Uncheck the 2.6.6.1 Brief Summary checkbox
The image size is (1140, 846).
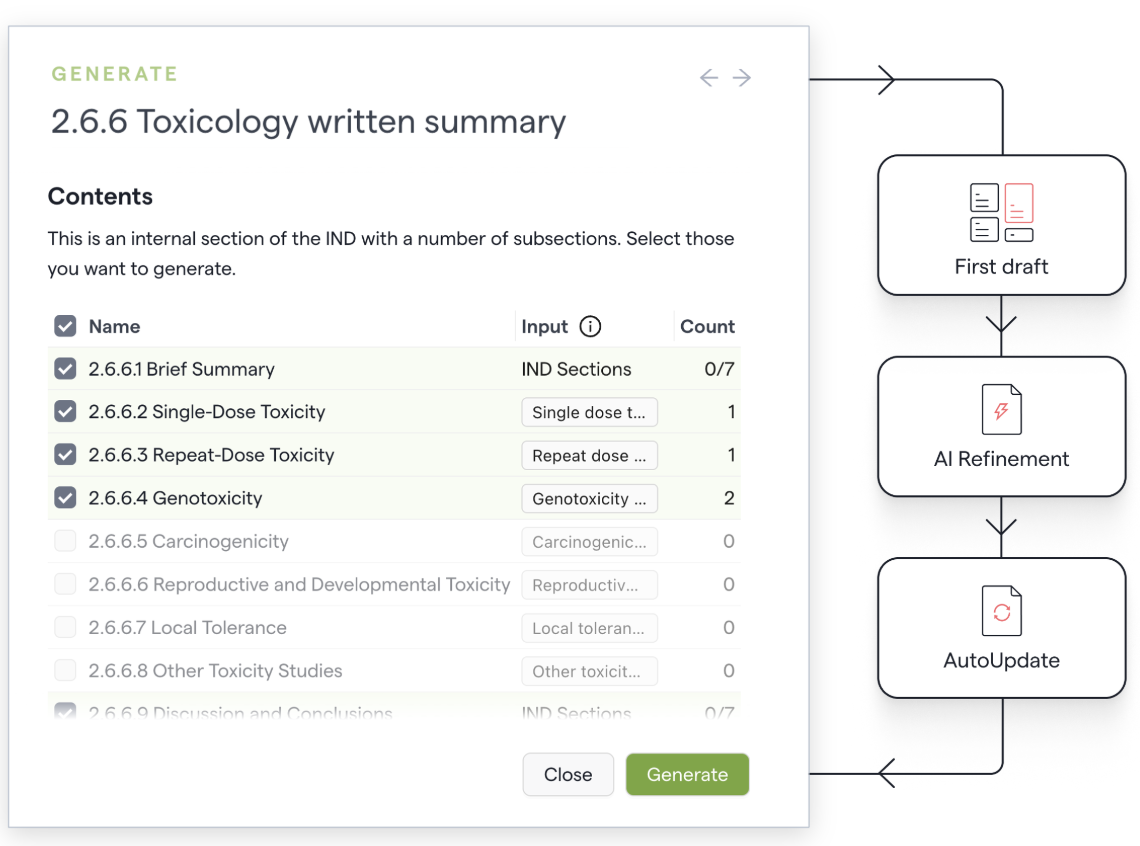(65, 369)
